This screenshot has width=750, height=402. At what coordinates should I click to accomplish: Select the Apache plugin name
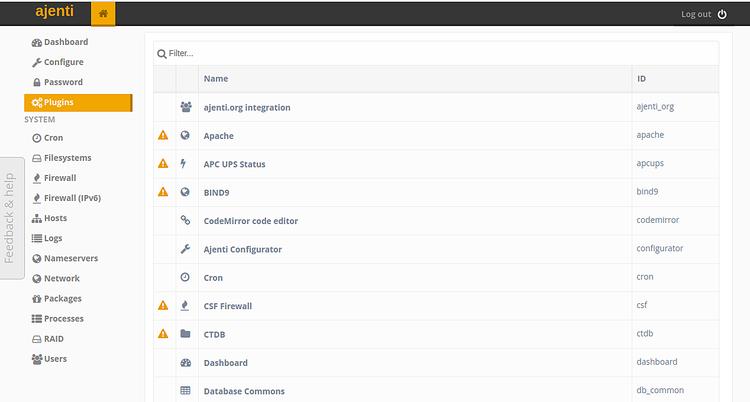(219, 136)
